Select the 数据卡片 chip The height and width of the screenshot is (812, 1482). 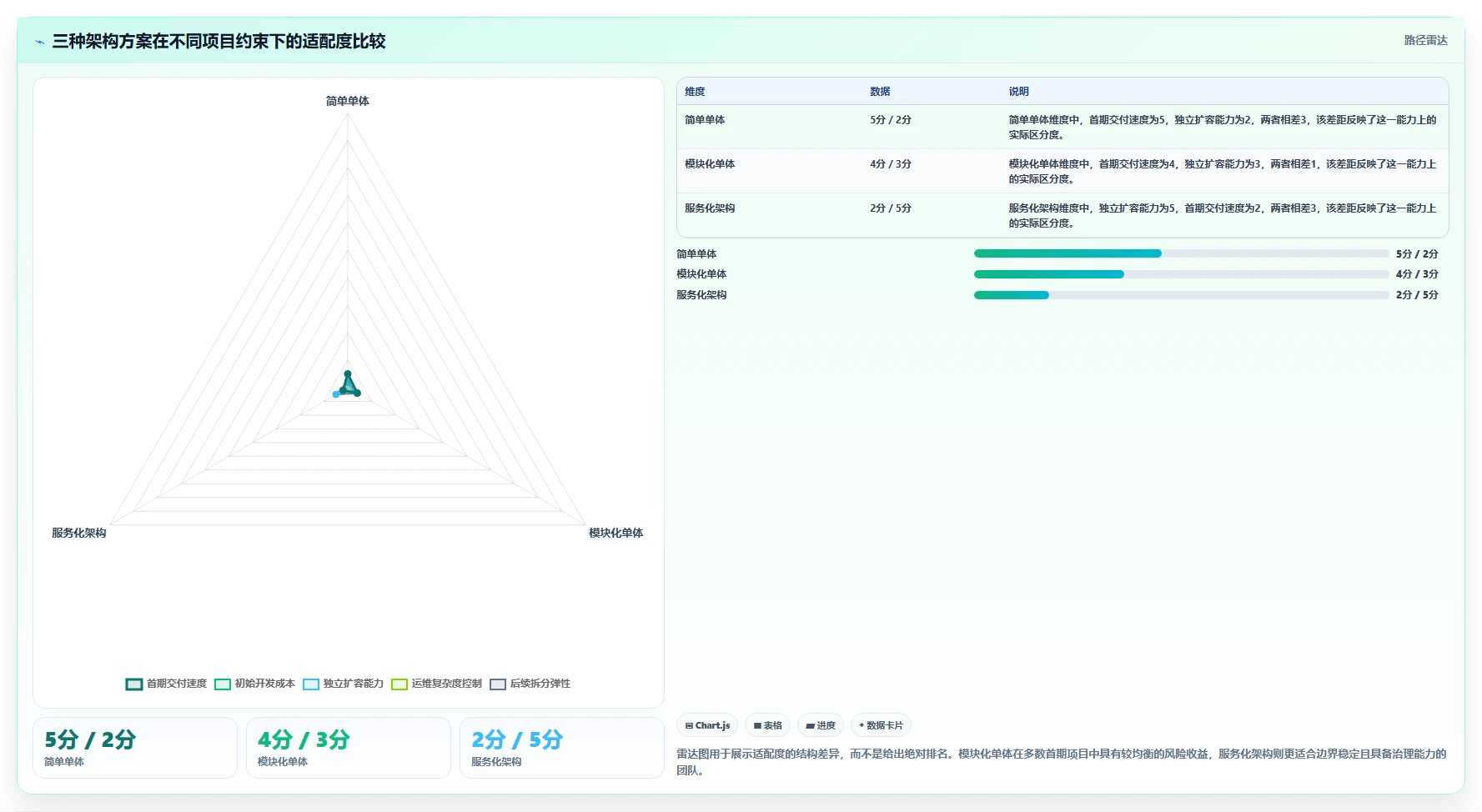881,725
